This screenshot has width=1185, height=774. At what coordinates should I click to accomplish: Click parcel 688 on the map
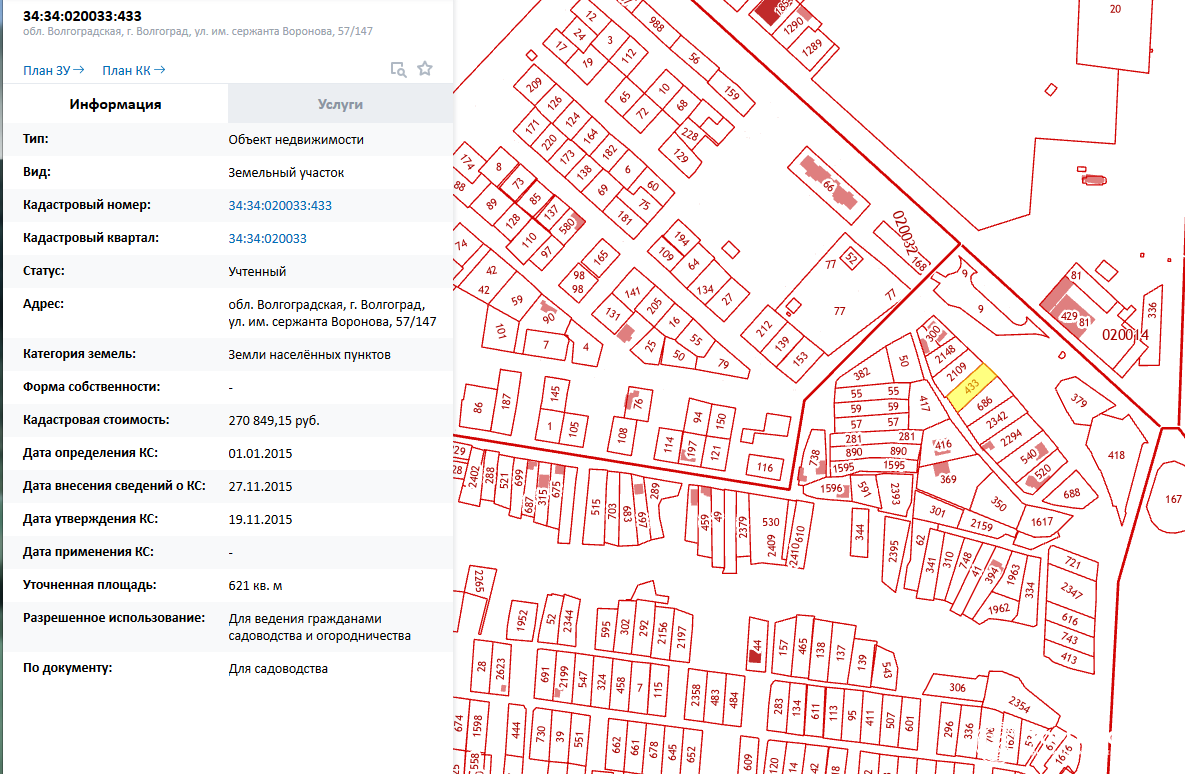(x=1071, y=493)
